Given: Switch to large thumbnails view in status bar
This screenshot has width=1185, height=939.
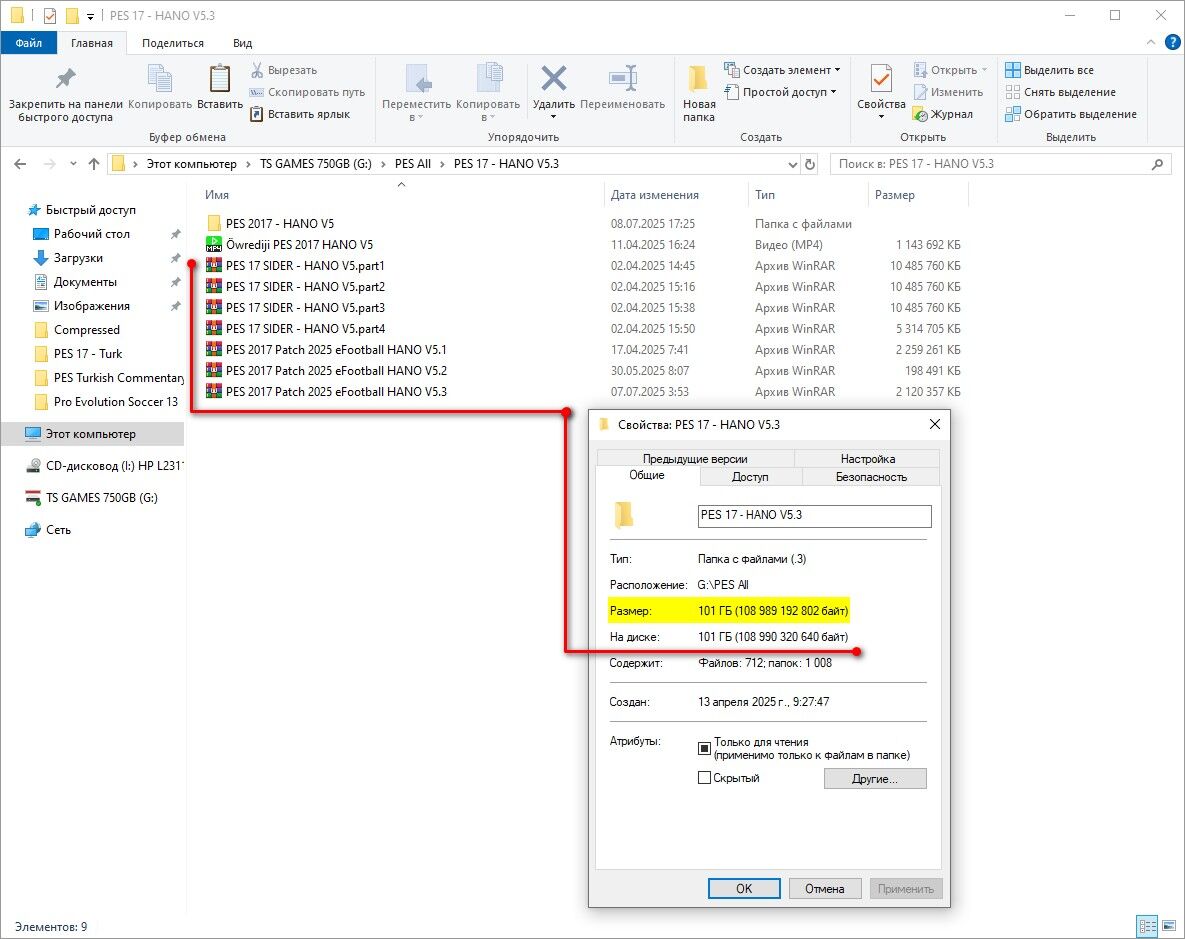Looking at the screenshot, I should point(1169,926).
